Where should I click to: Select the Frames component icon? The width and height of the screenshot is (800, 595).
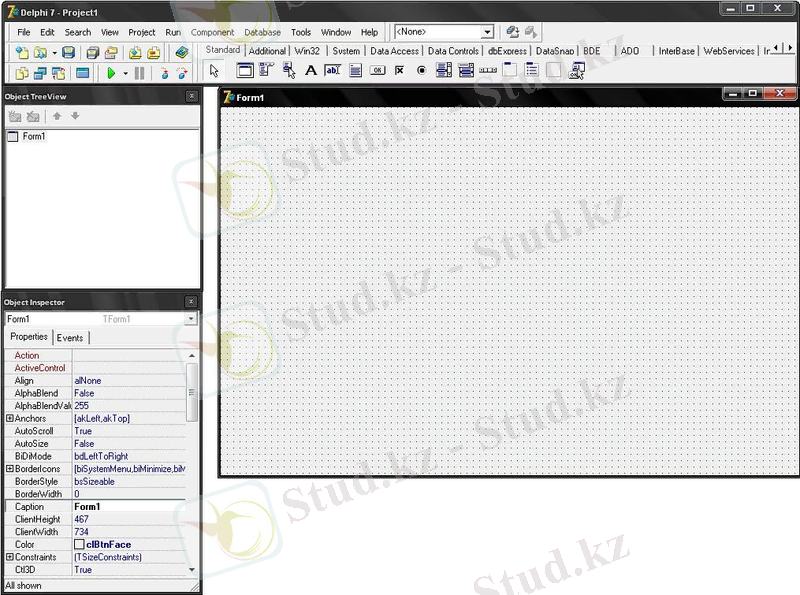[x=245, y=70]
